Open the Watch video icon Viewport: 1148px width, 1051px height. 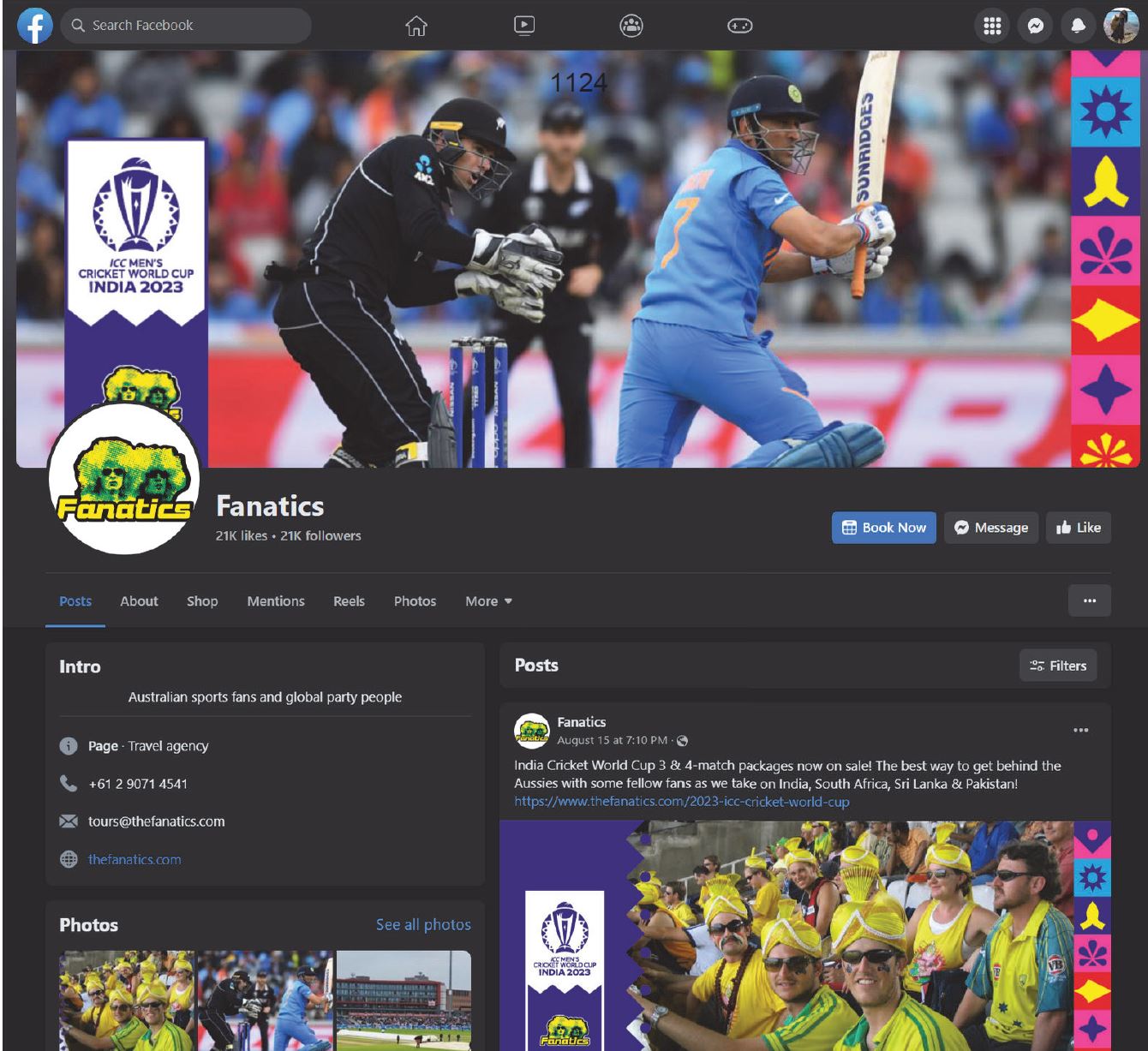(524, 26)
